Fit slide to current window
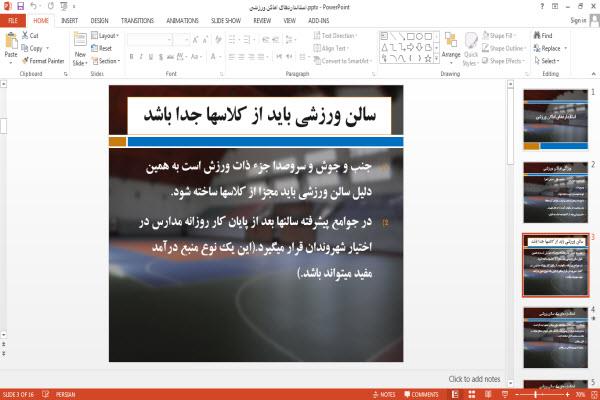Screen dimensions: 600x400 pos(593,394)
